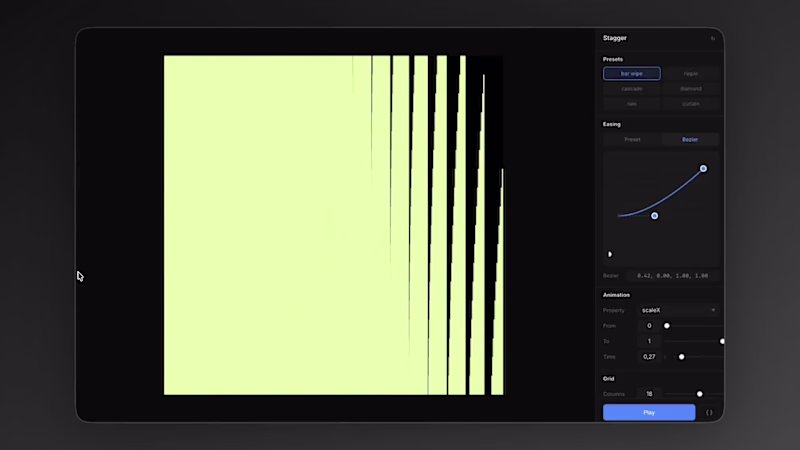Switch easing to Bezier tab
The image size is (800, 450).
[690, 139]
